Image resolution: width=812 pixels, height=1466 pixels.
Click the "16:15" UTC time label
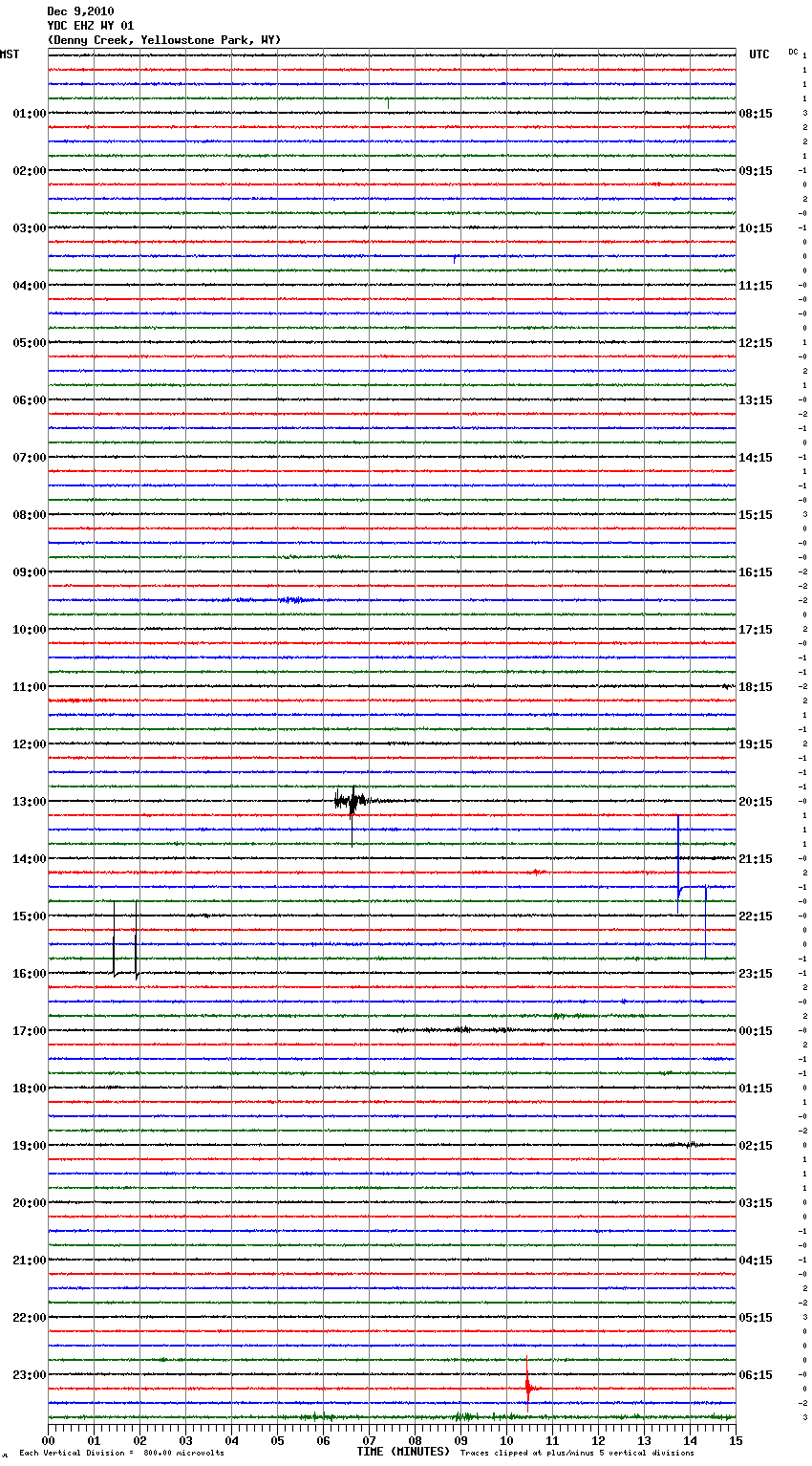tap(756, 572)
